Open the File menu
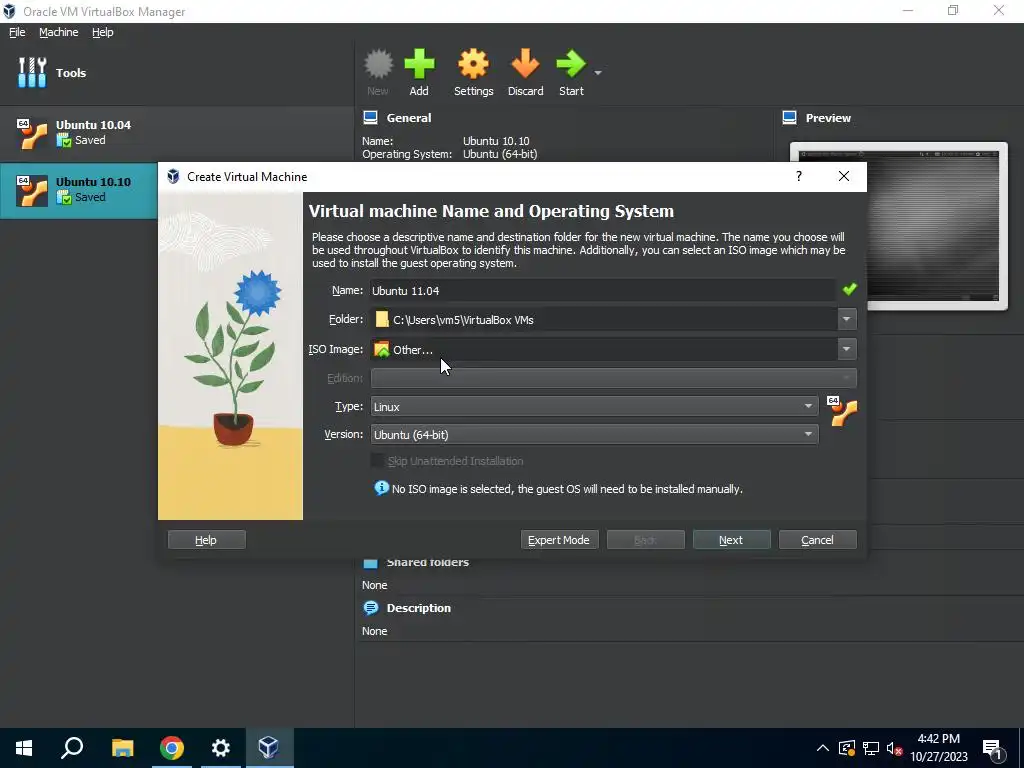This screenshot has width=1024, height=768. (17, 32)
